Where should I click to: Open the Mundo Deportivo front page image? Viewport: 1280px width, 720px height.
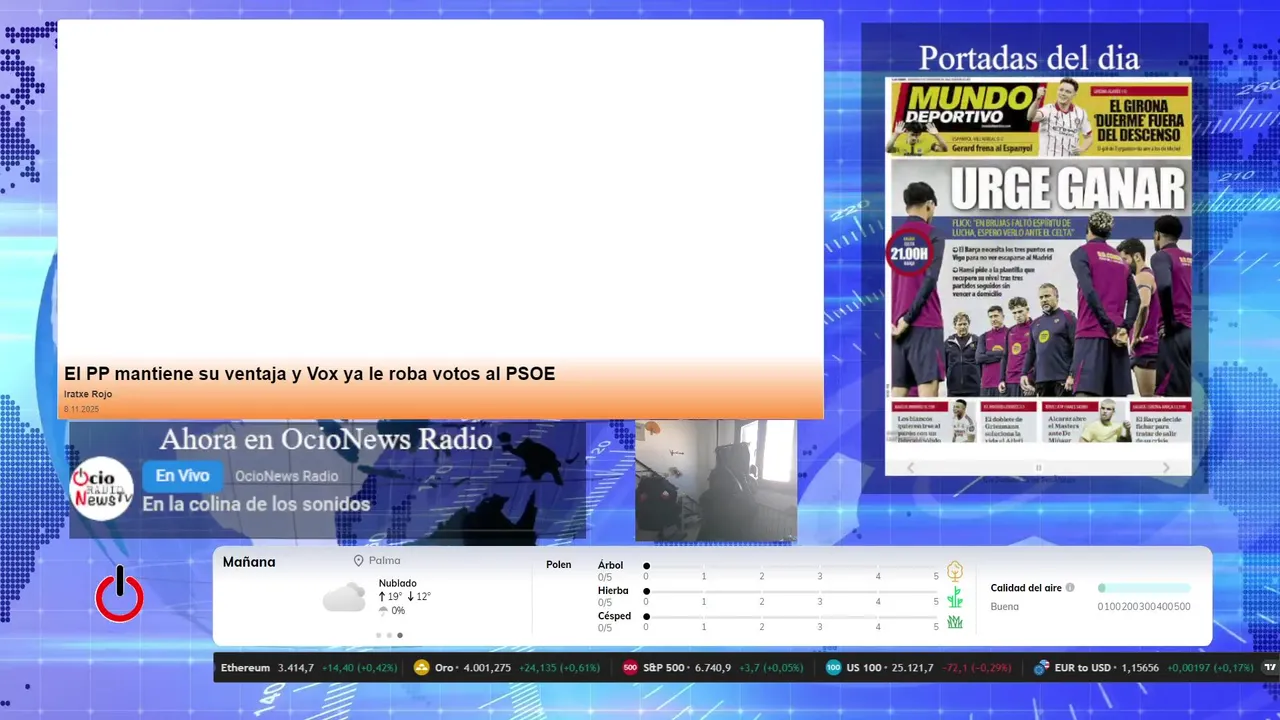pos(1038,260)
